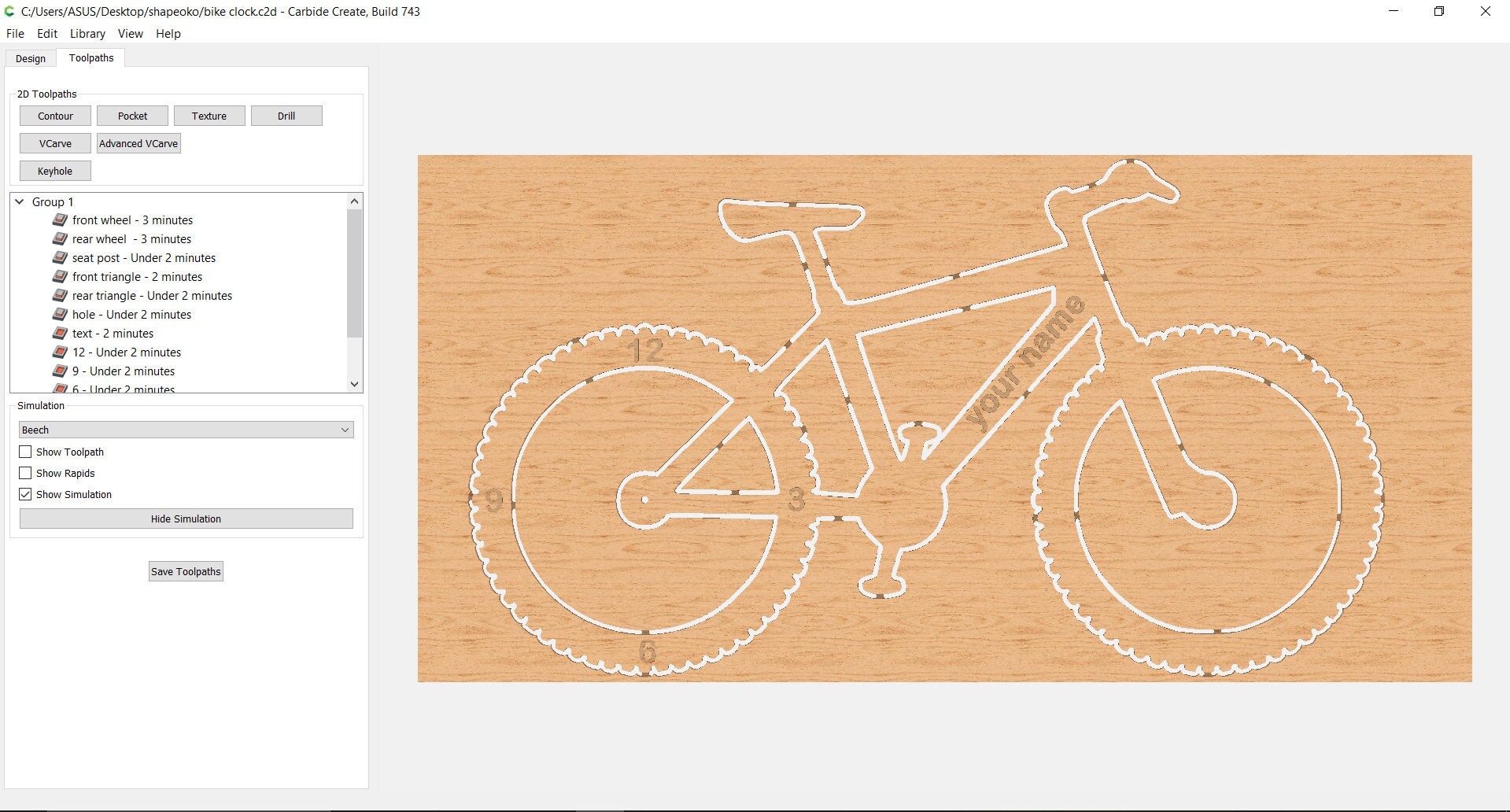Image resolution: width=1510 pixels, height=812 pixels.
Task: Click the rear wheel toolpath icon
Action: (61, 239)
